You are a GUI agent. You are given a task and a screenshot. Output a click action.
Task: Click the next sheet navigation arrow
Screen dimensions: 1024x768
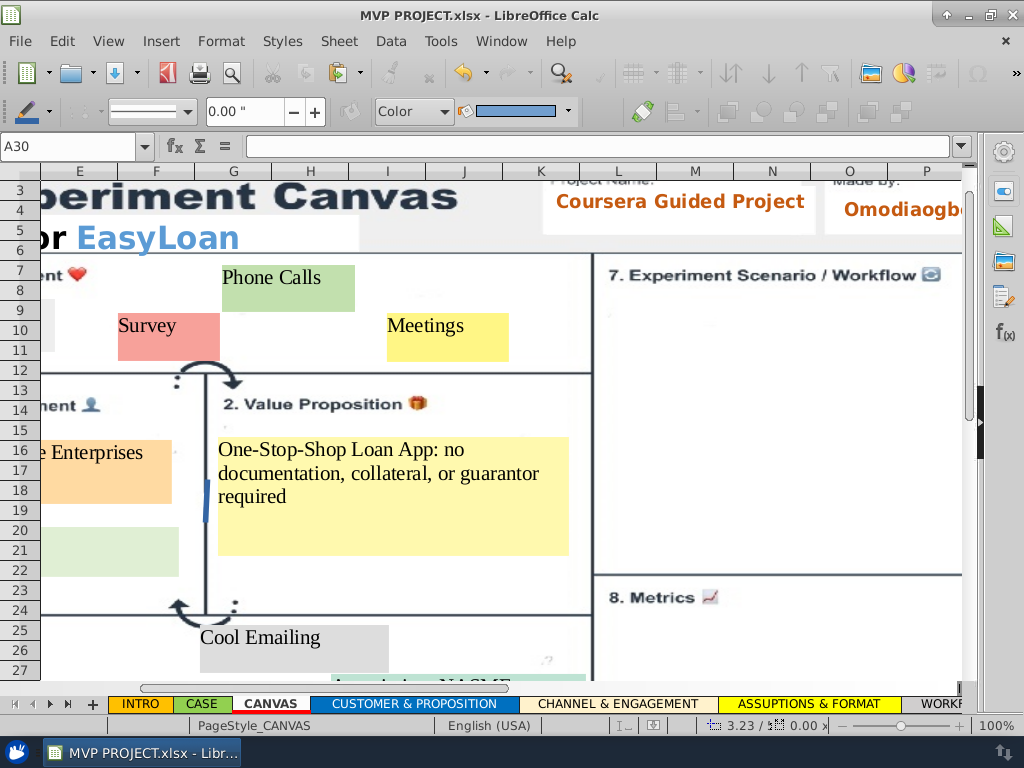click(50, 704)
